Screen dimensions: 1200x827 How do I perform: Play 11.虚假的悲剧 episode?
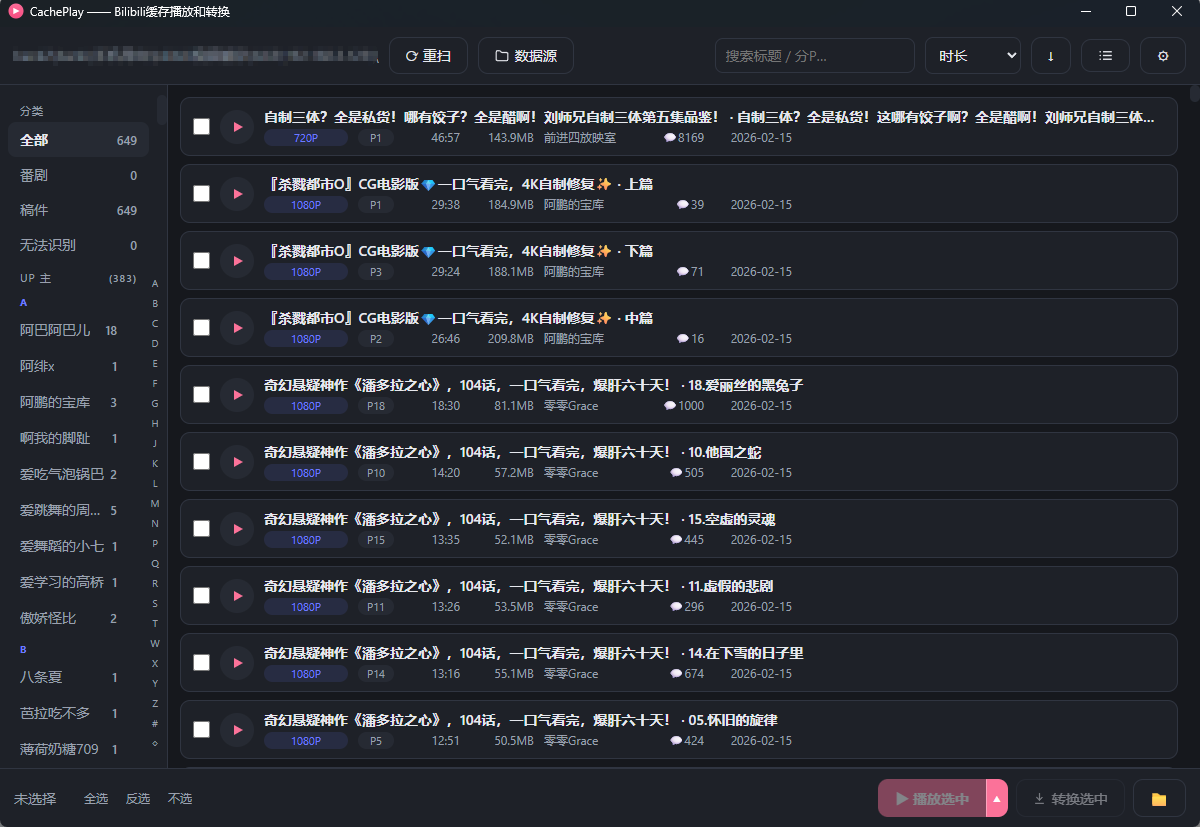[237, 596]
